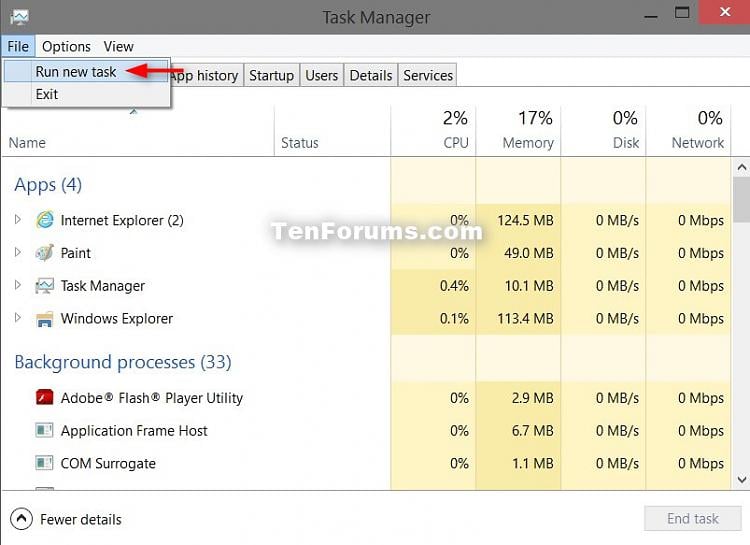Click the 124.5 MB memory value
The height and width of the screenshot is (545, 750).
pyautogui.click(x=525, y=220)
